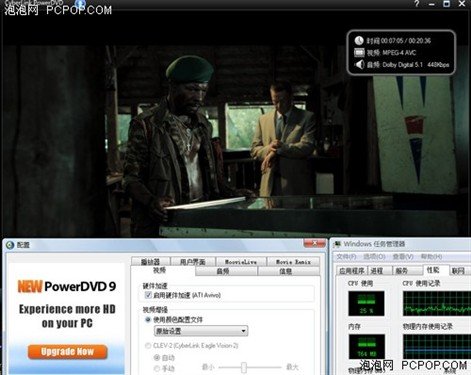The height and width of the screenshot is (375, 471).
Task: Click the Windows Task Manager title bar icon
Action: [337, 244]
